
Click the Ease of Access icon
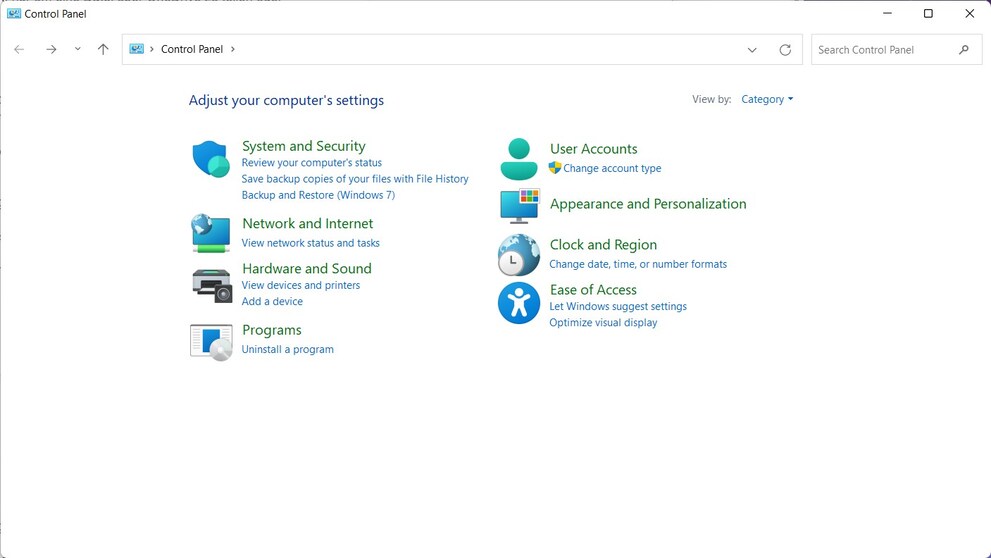point(519,303)
